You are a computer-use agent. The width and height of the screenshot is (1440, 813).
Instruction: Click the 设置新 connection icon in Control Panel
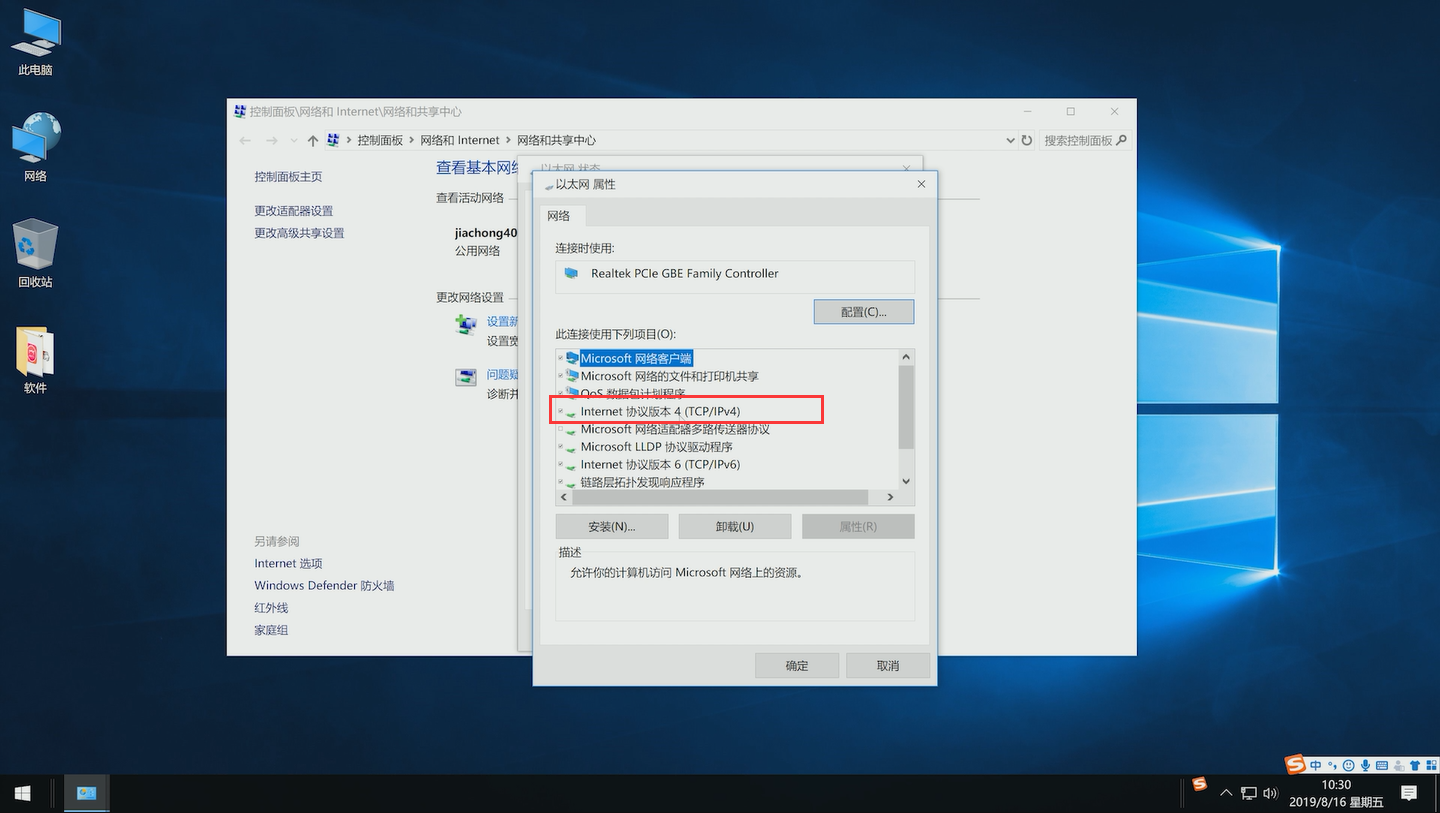(466, 324)
